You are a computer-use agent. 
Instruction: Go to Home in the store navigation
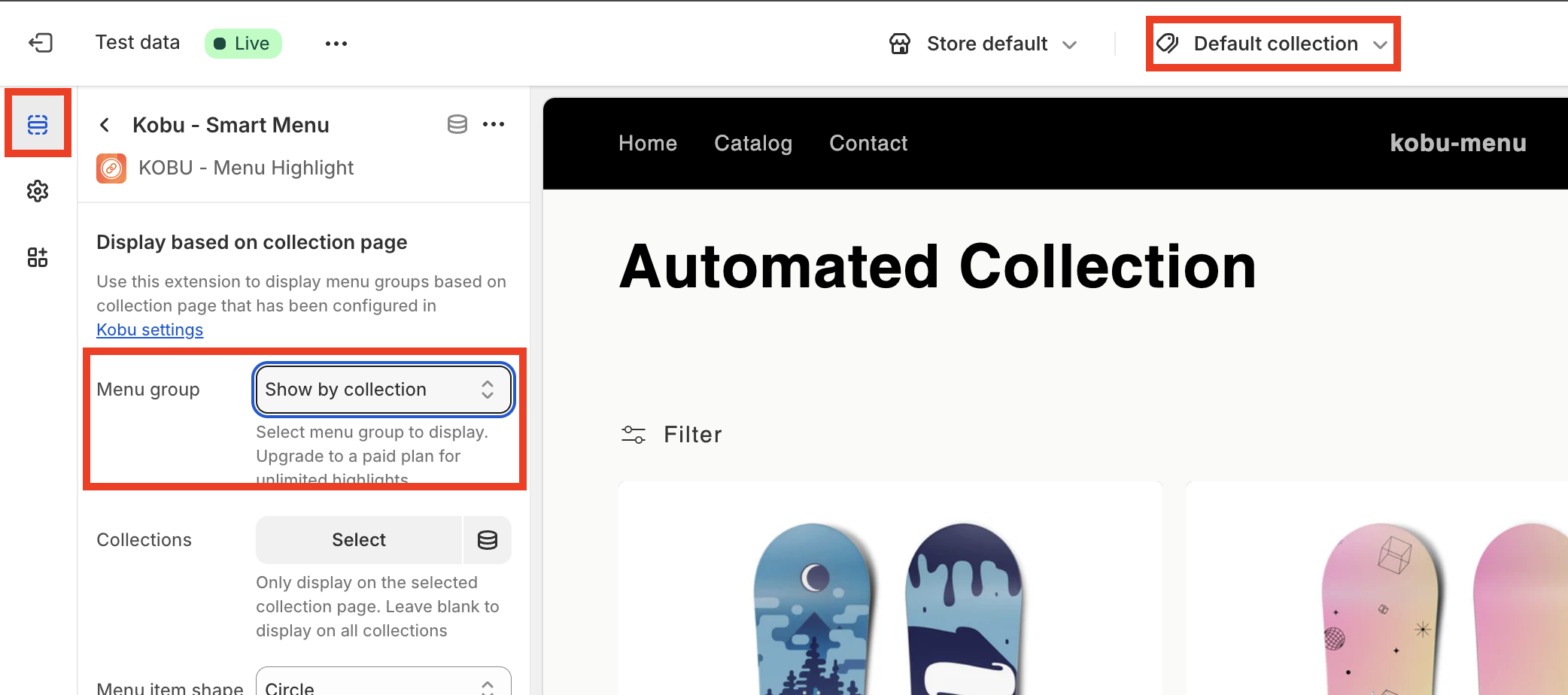[647, 143]
